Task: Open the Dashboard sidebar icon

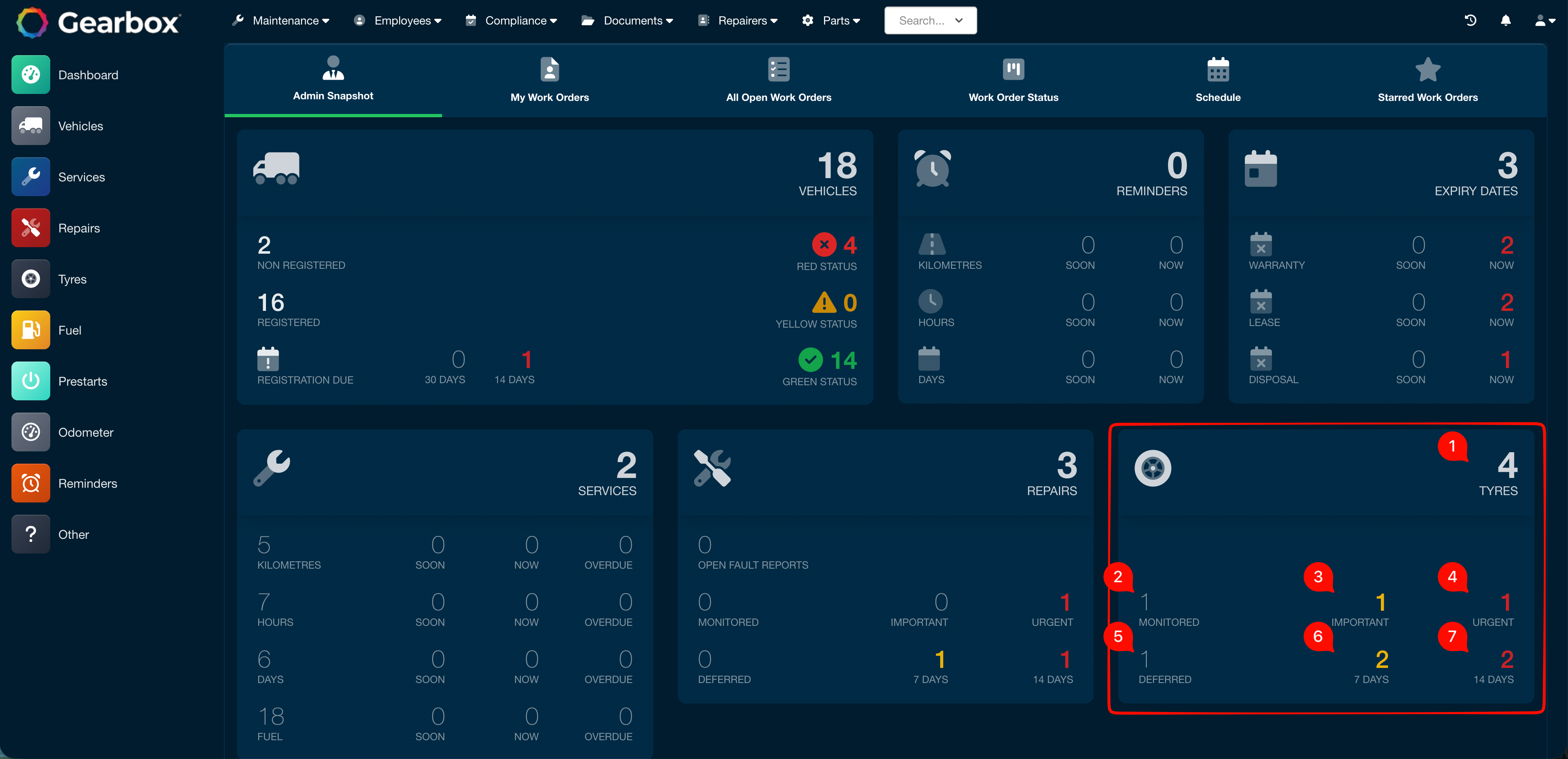Action: coord(30,75)
